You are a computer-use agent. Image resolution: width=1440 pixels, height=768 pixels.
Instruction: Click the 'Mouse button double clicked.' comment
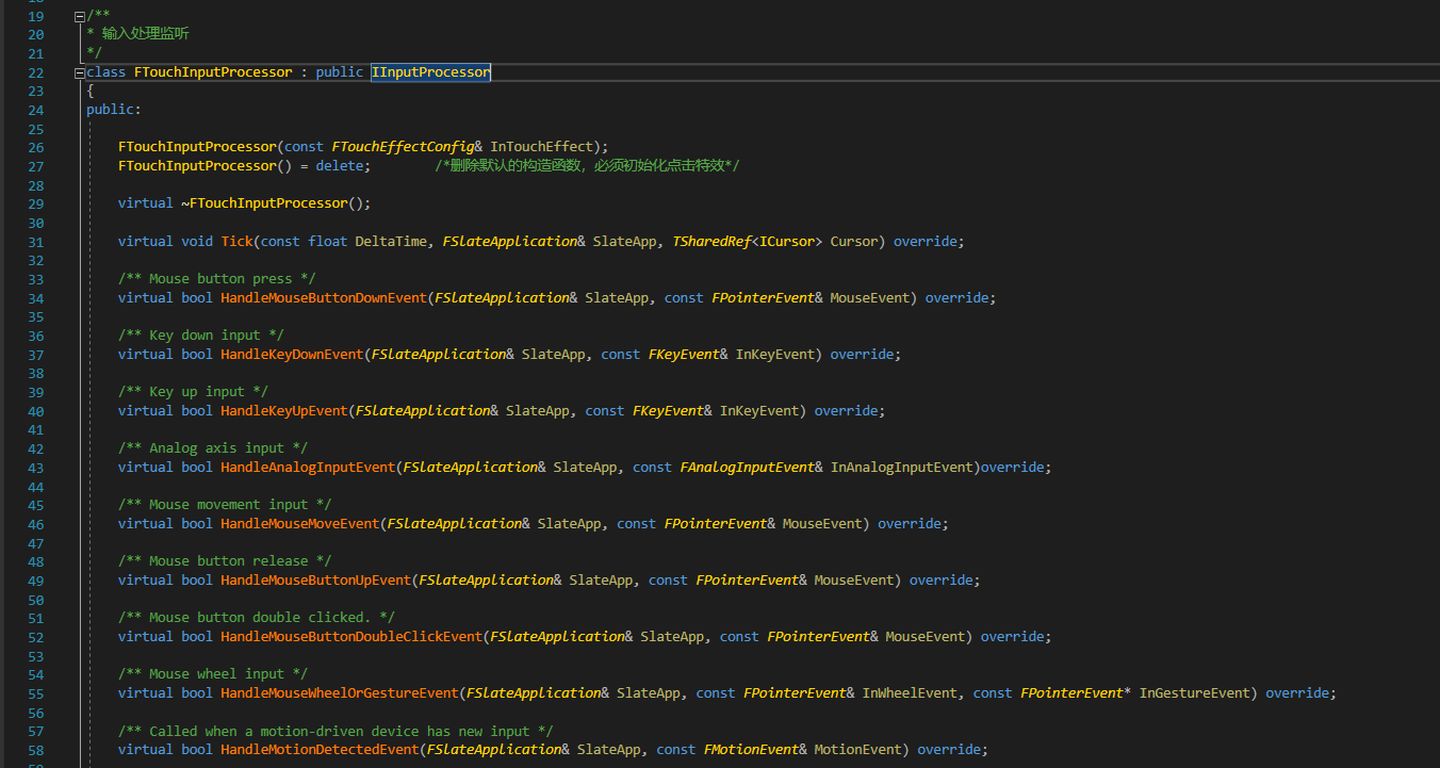click(x=256, y=617)
